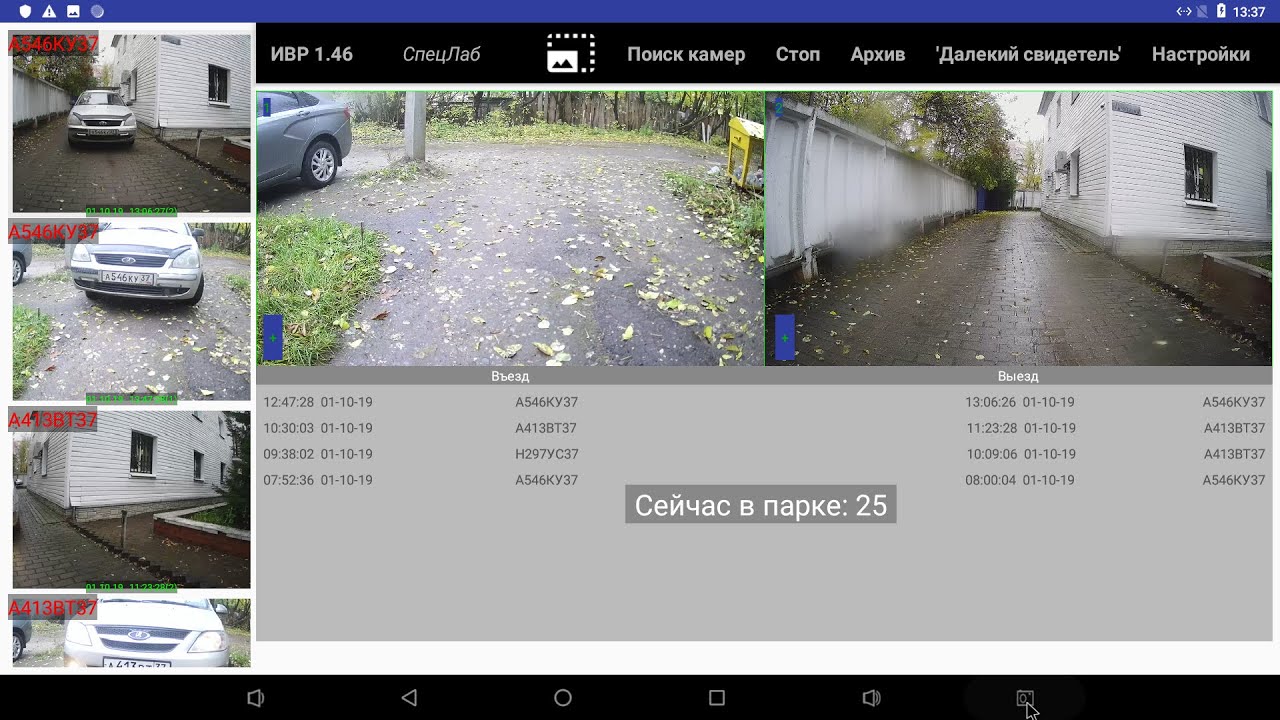Open the Архив menu
The height and width of the screenshot is (720, 1280).
tap(878, 54)
